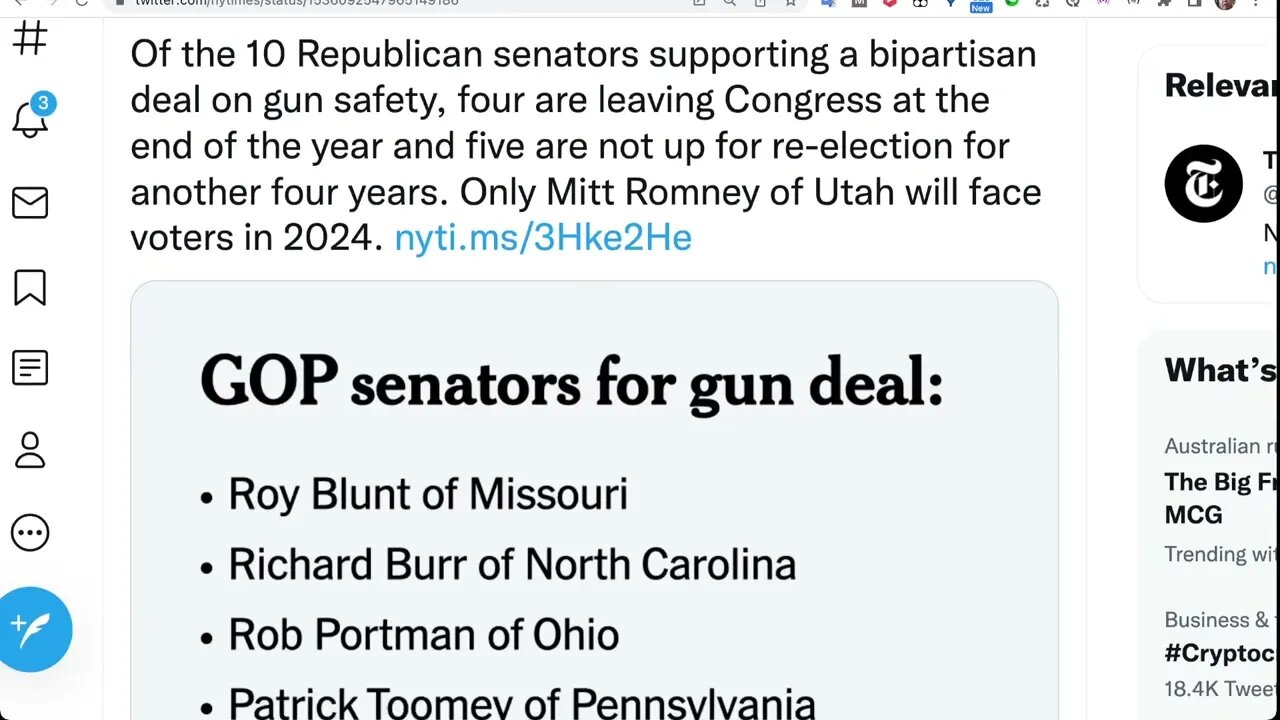The height and width of the screenshot is (720, 1280).
Task: Reload the page
Action: pos(82,3)
